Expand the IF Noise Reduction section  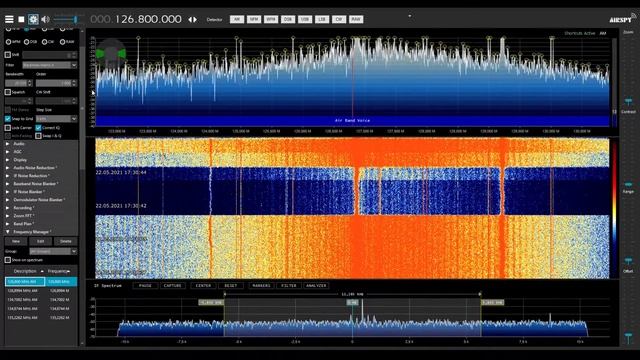click(31, 176)
